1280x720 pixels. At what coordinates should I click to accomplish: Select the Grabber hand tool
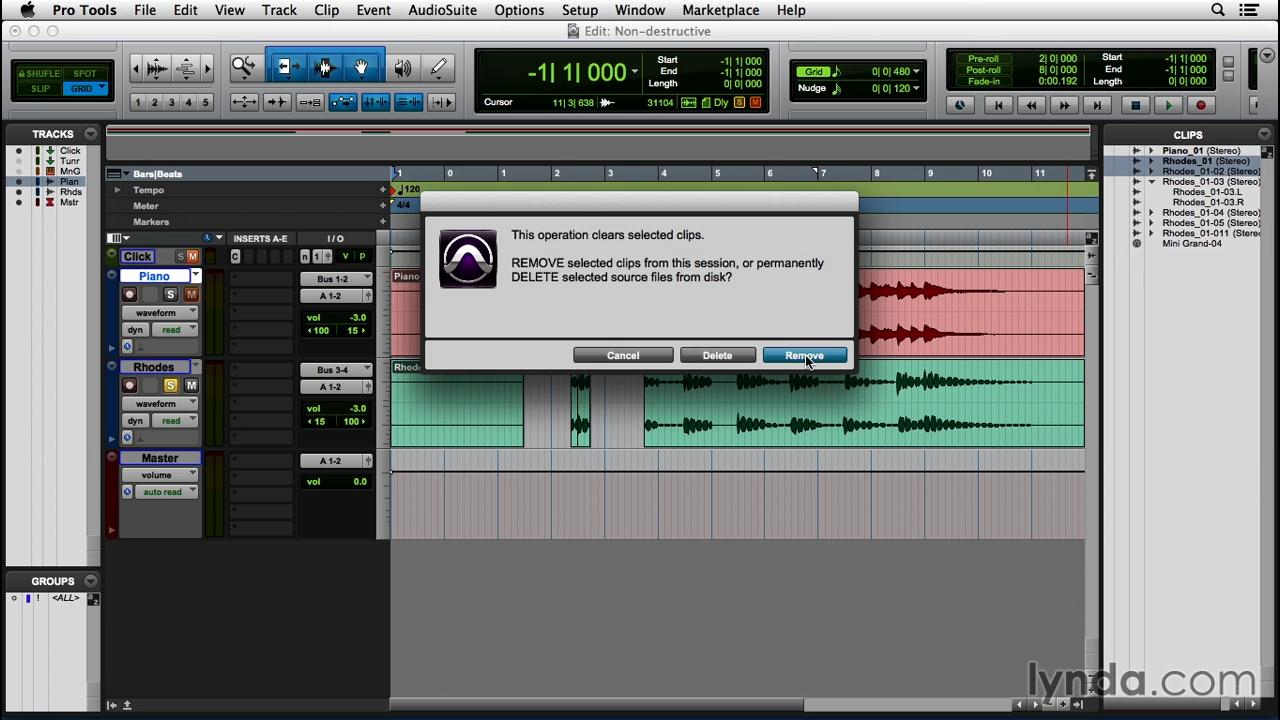tap(361, 68)
